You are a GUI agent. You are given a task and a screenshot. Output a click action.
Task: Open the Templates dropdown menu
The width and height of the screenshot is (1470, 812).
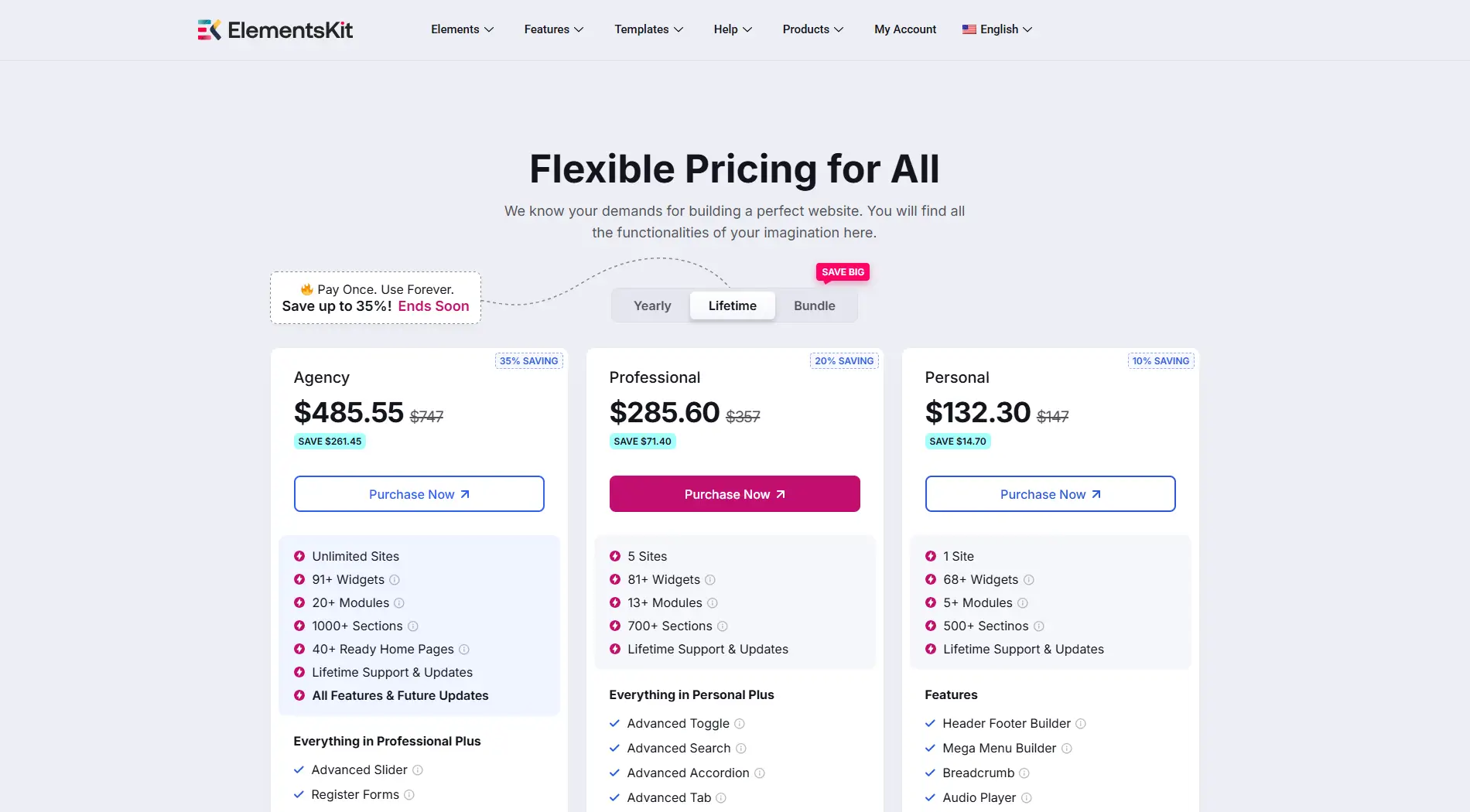[x=648, y=29]
